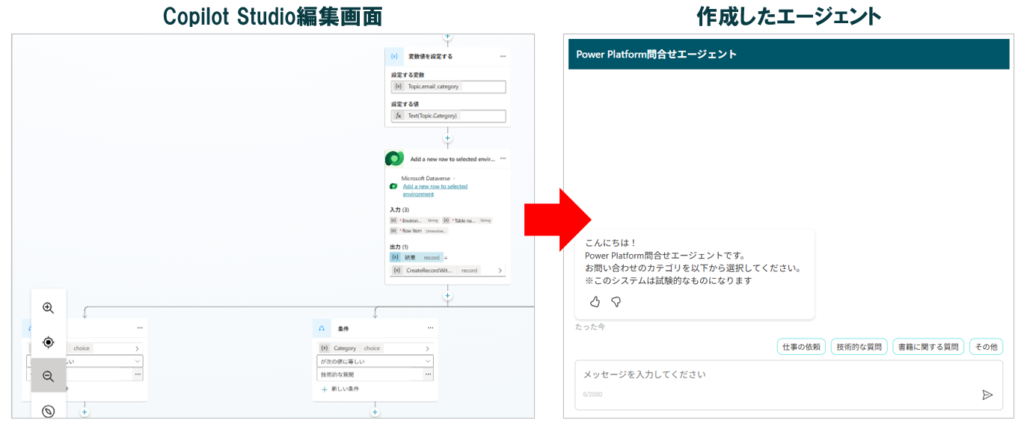
Task: Open the more options menu on Add a new row node
Action: tap(503, 158)
